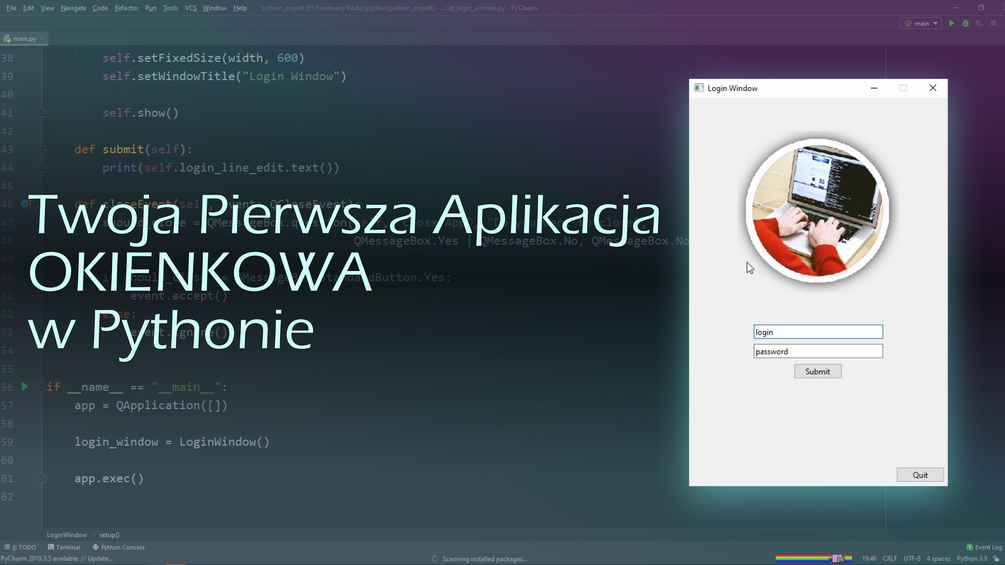Toggle fold marker at line 61 in gutter
Screen dimensions: 1005x565
click(42, 478)
